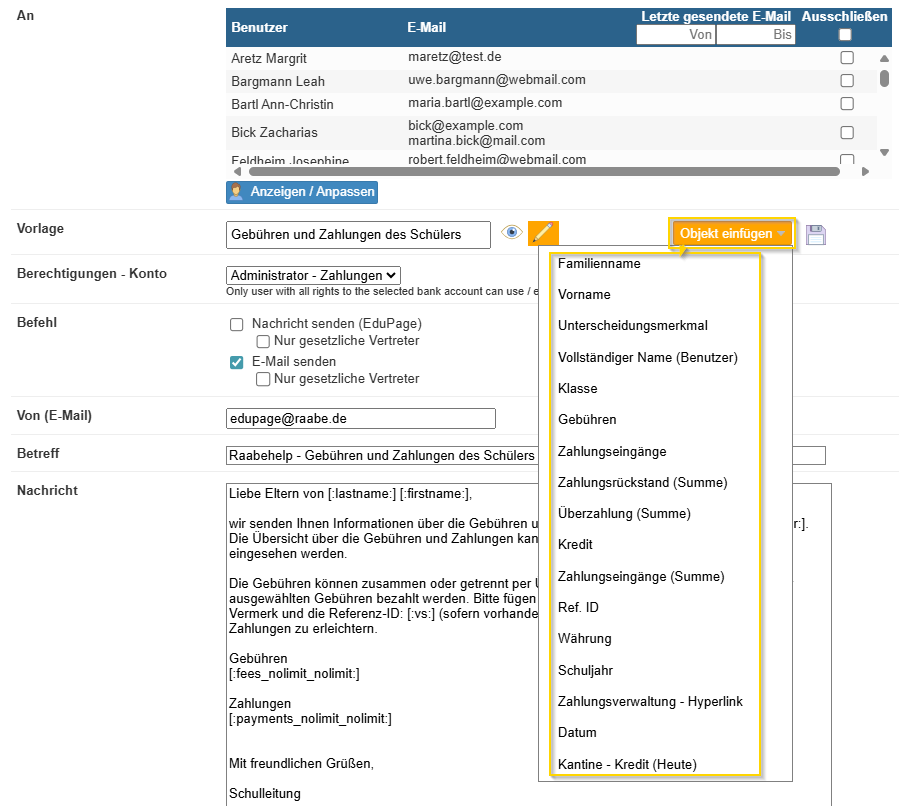
Task: Click the recipient list scroll-down arrow
Action: tap(884, 152)
